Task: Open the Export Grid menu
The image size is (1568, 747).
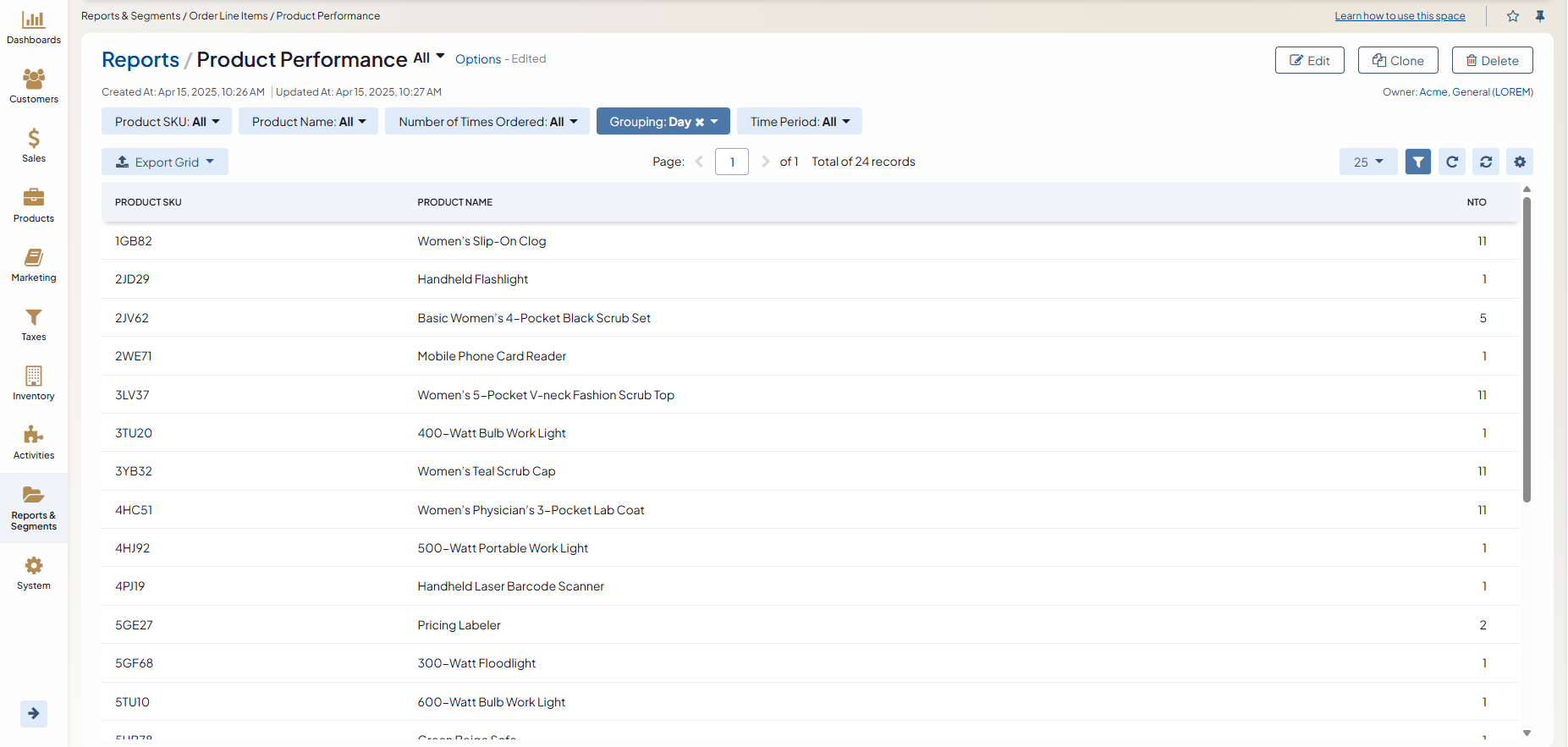Action: 165,162
